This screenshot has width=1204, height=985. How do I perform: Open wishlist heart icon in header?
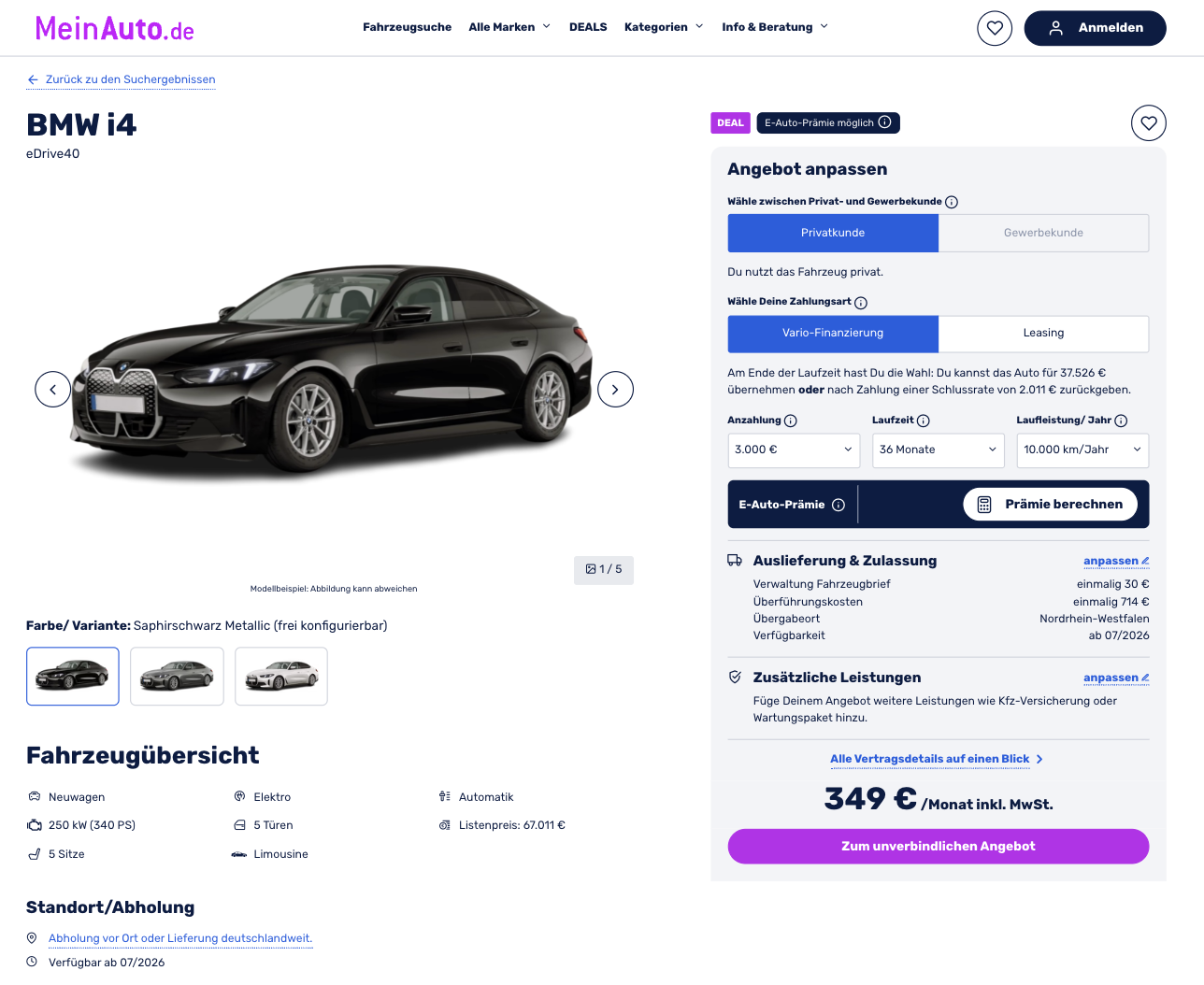coord(995,28)
